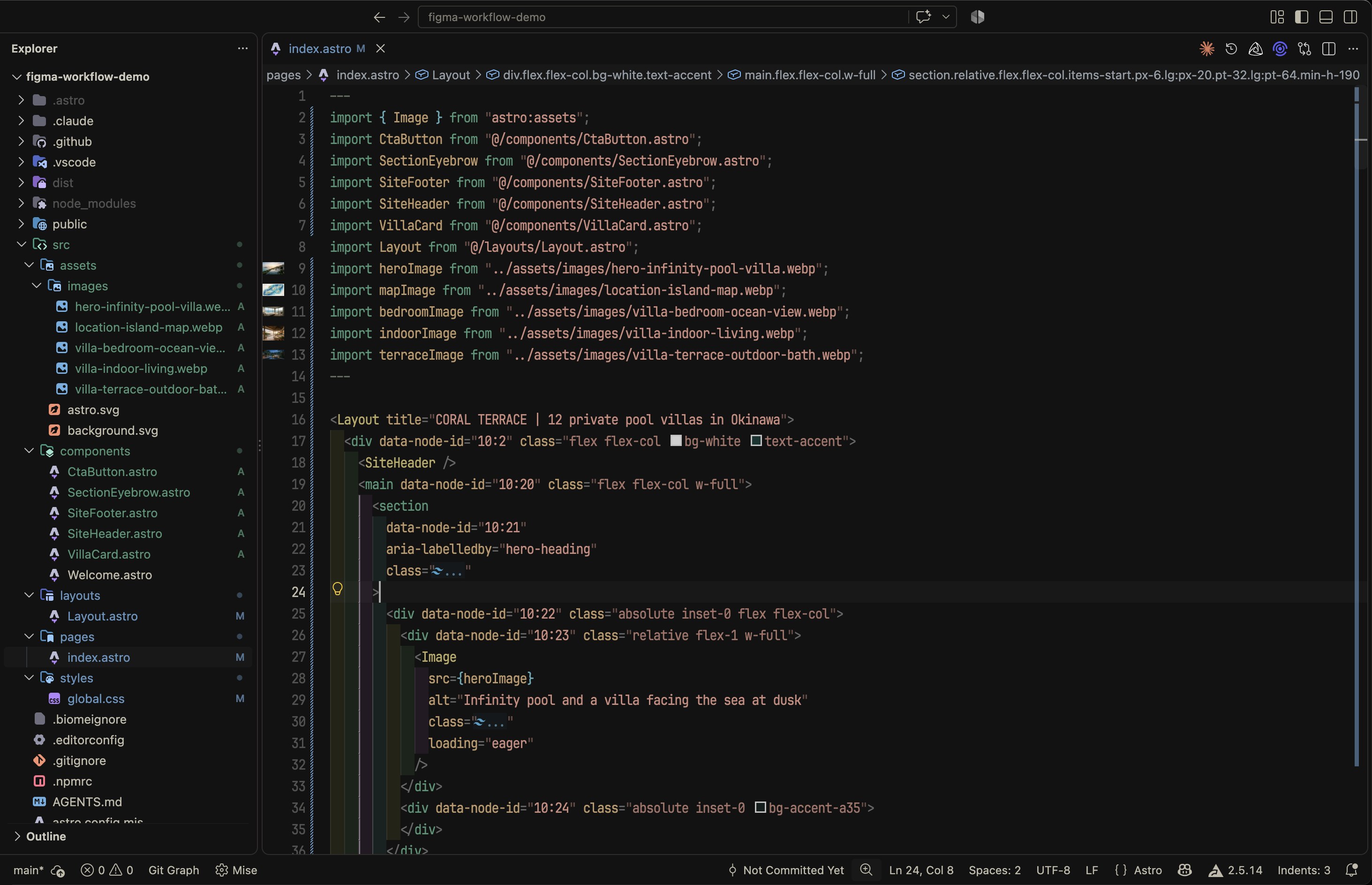
Task: Expand the node_modules folder
Action: [x=21, y=204]
